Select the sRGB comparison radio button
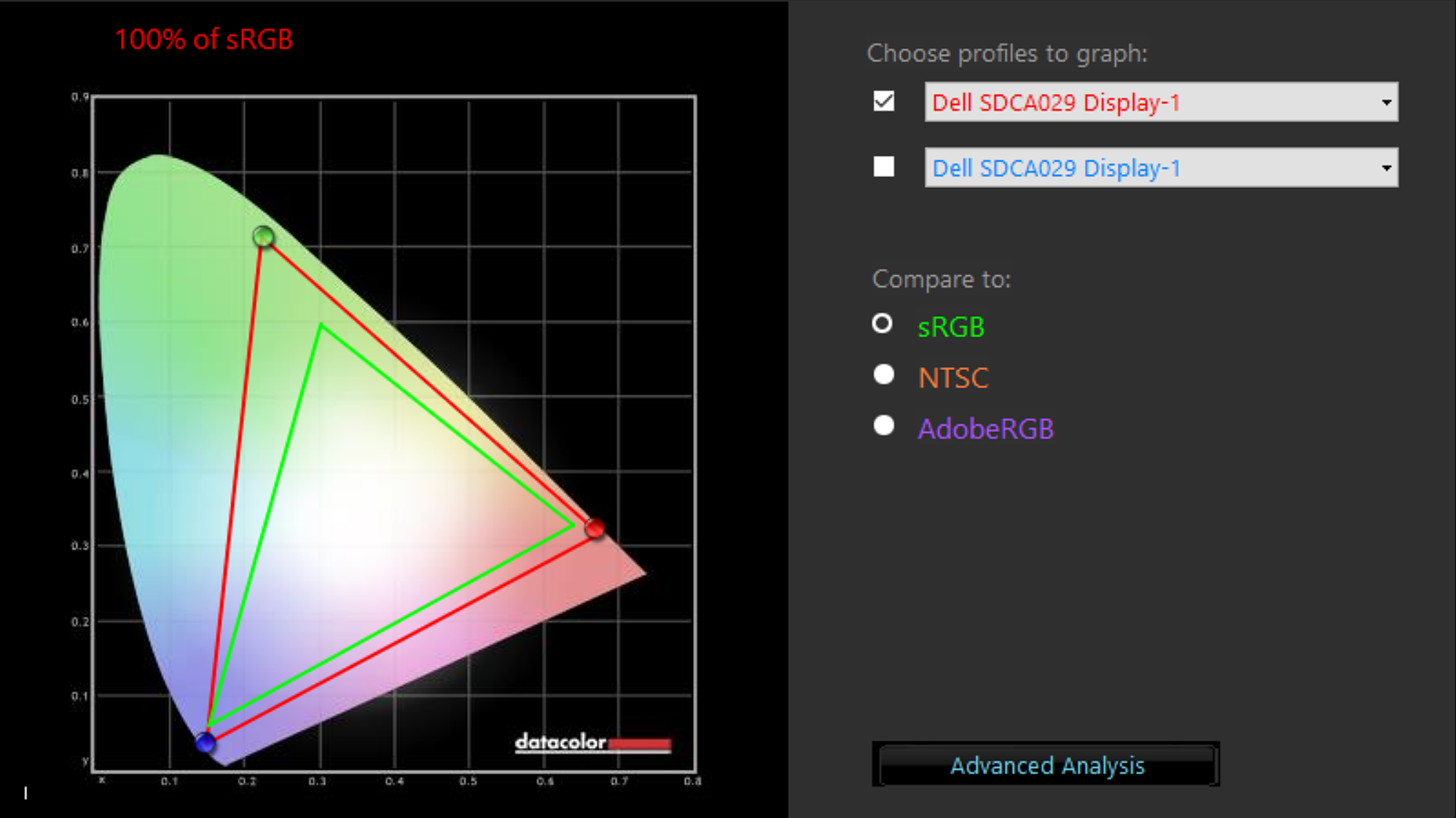 click(882, 323)
